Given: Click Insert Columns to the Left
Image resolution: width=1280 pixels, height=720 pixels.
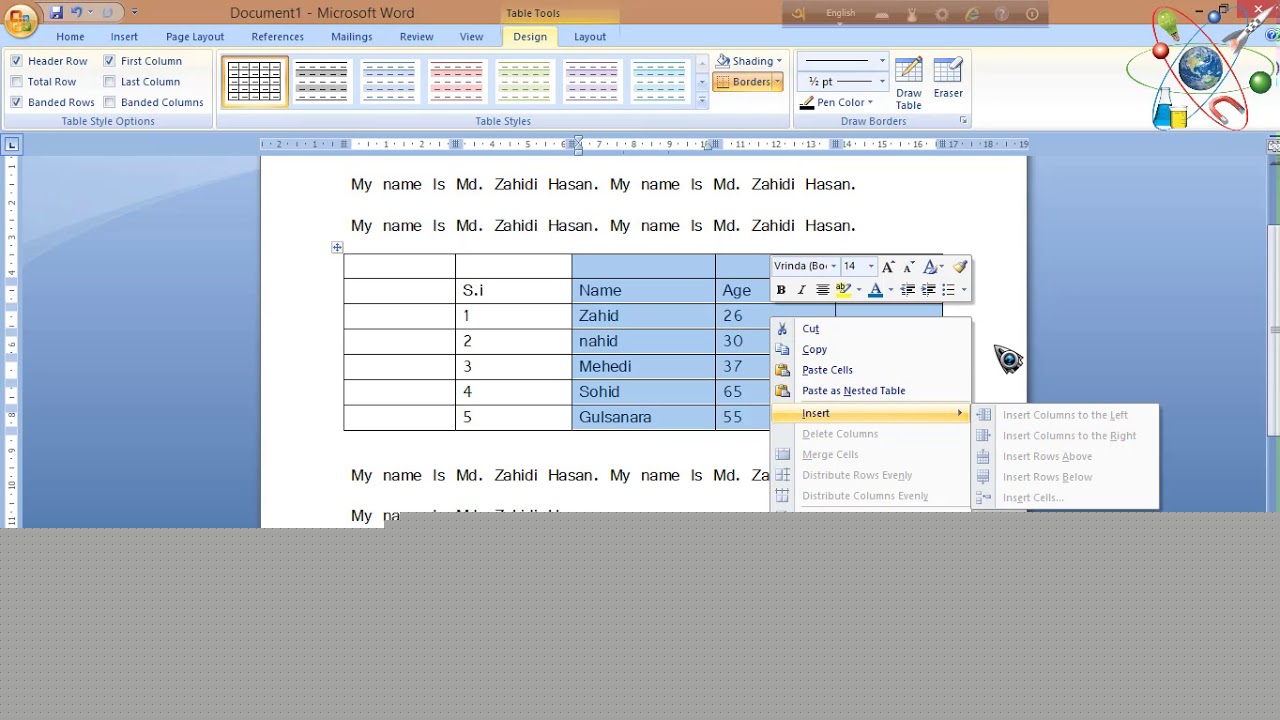Looking at the screenshot, I should (x=1065, y=415).
